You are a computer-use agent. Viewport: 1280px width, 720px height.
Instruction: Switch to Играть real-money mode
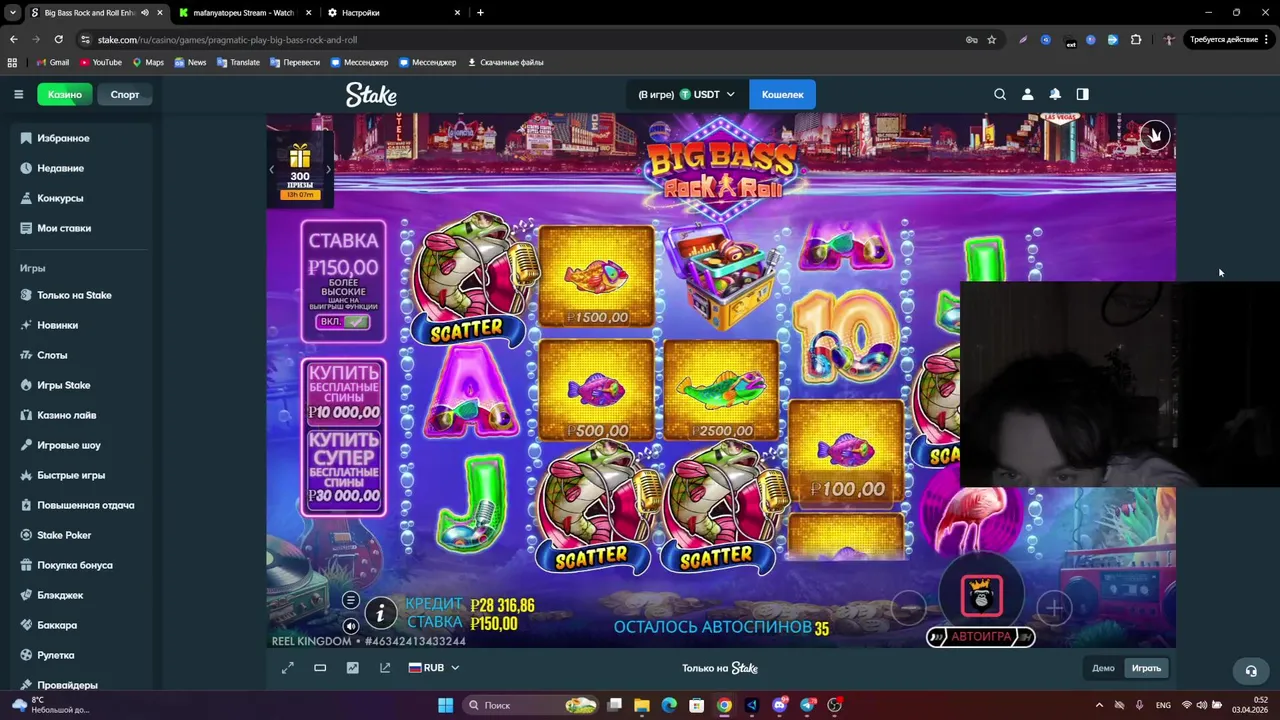1146,668
